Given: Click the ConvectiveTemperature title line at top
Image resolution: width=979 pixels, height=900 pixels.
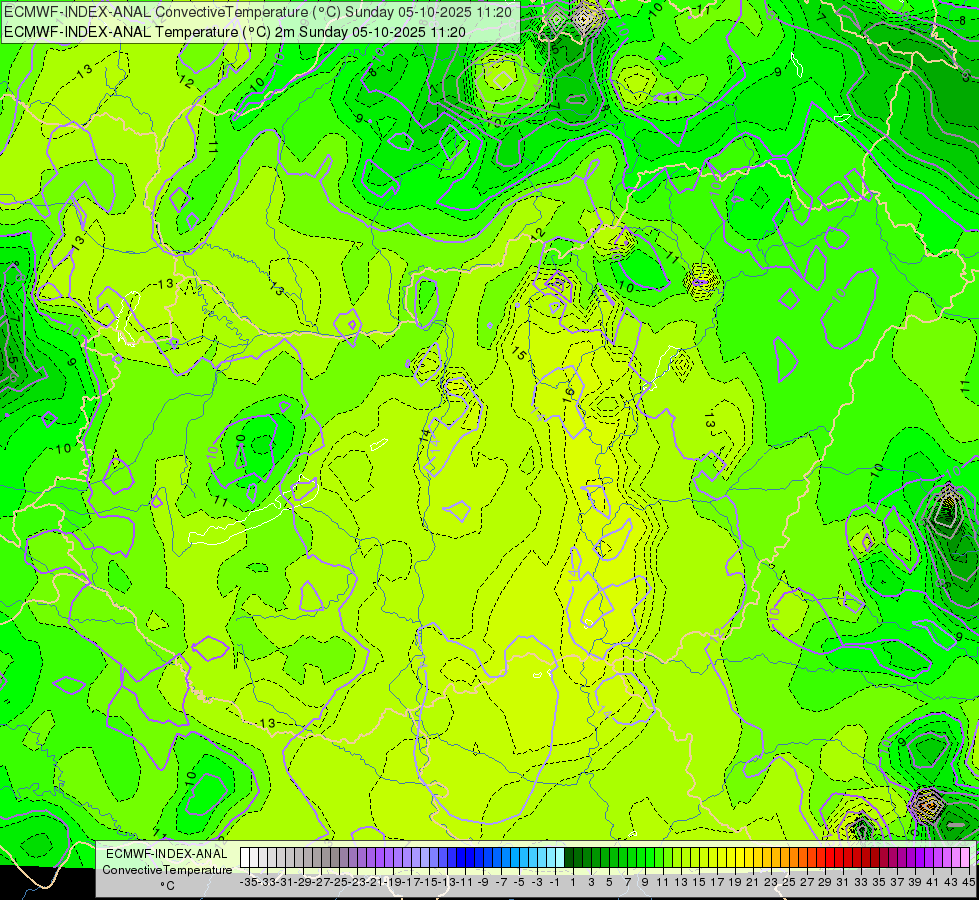Looking at the screenshot, I should (258, 12).
